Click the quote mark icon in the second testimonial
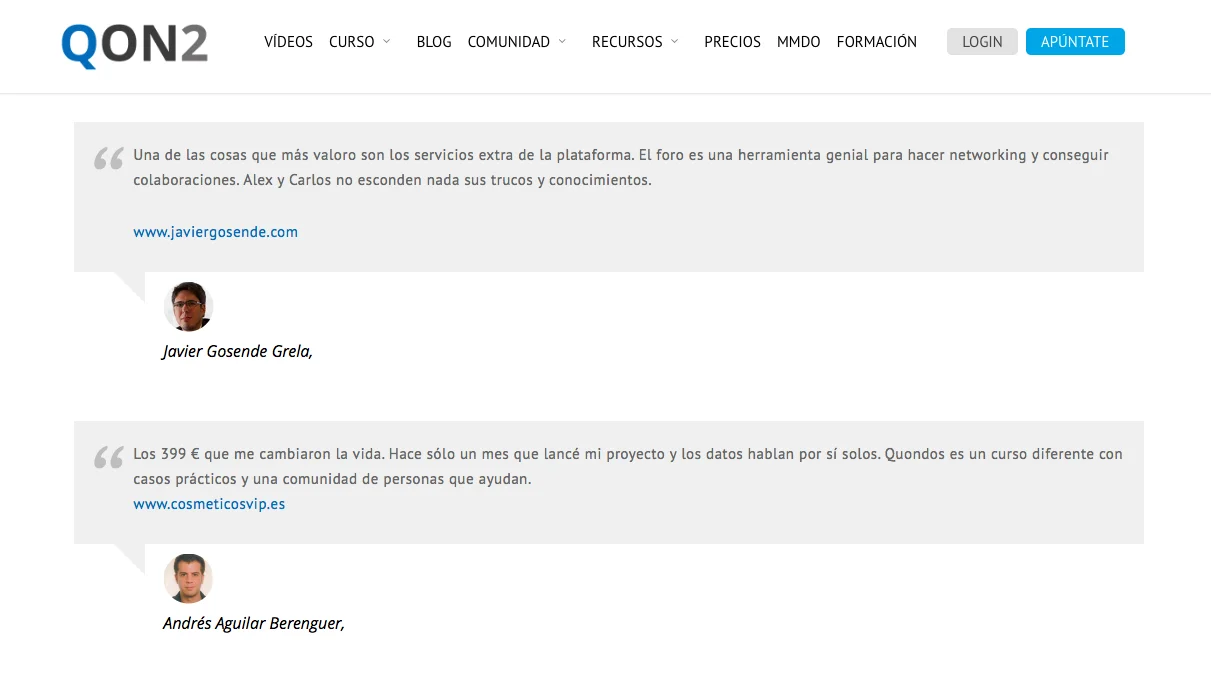Viewport: 1211px width, 675px height. 108,458
